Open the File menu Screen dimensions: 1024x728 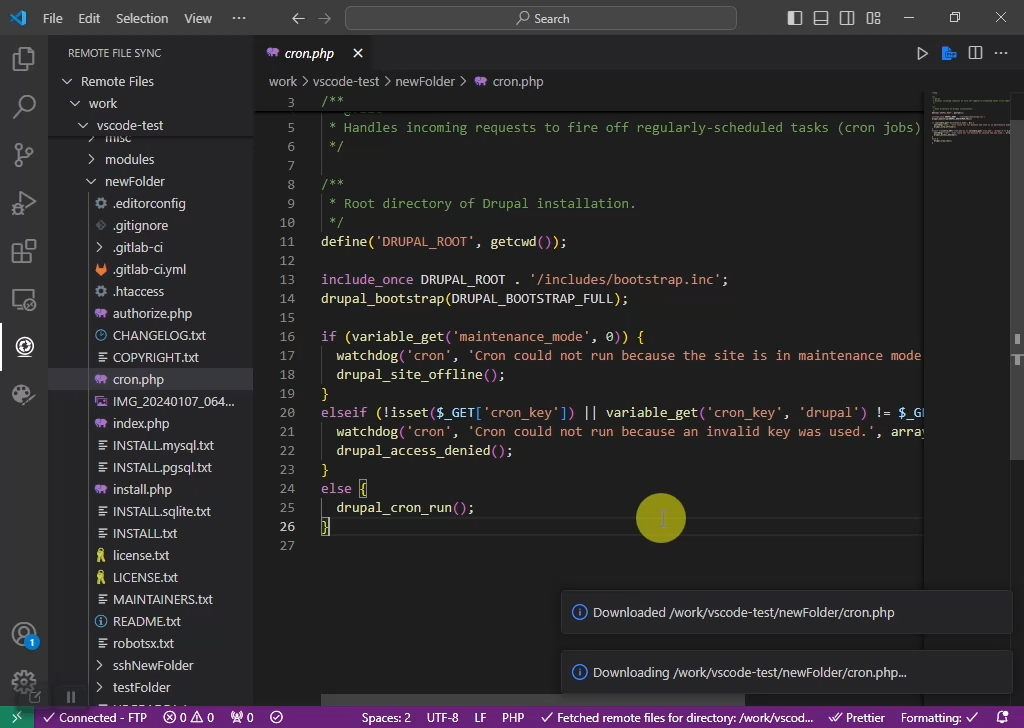(53, 18)
